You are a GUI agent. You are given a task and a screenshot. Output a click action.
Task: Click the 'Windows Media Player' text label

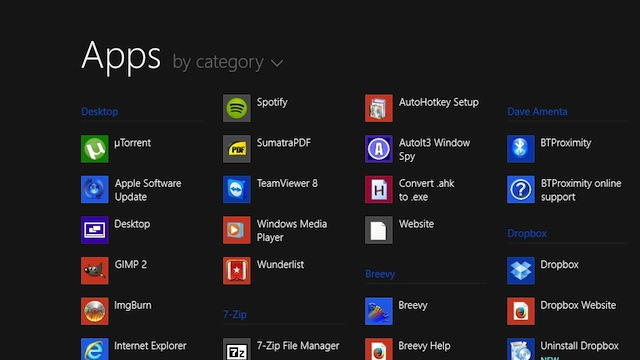pyautogui.click(x=292, y=231)
